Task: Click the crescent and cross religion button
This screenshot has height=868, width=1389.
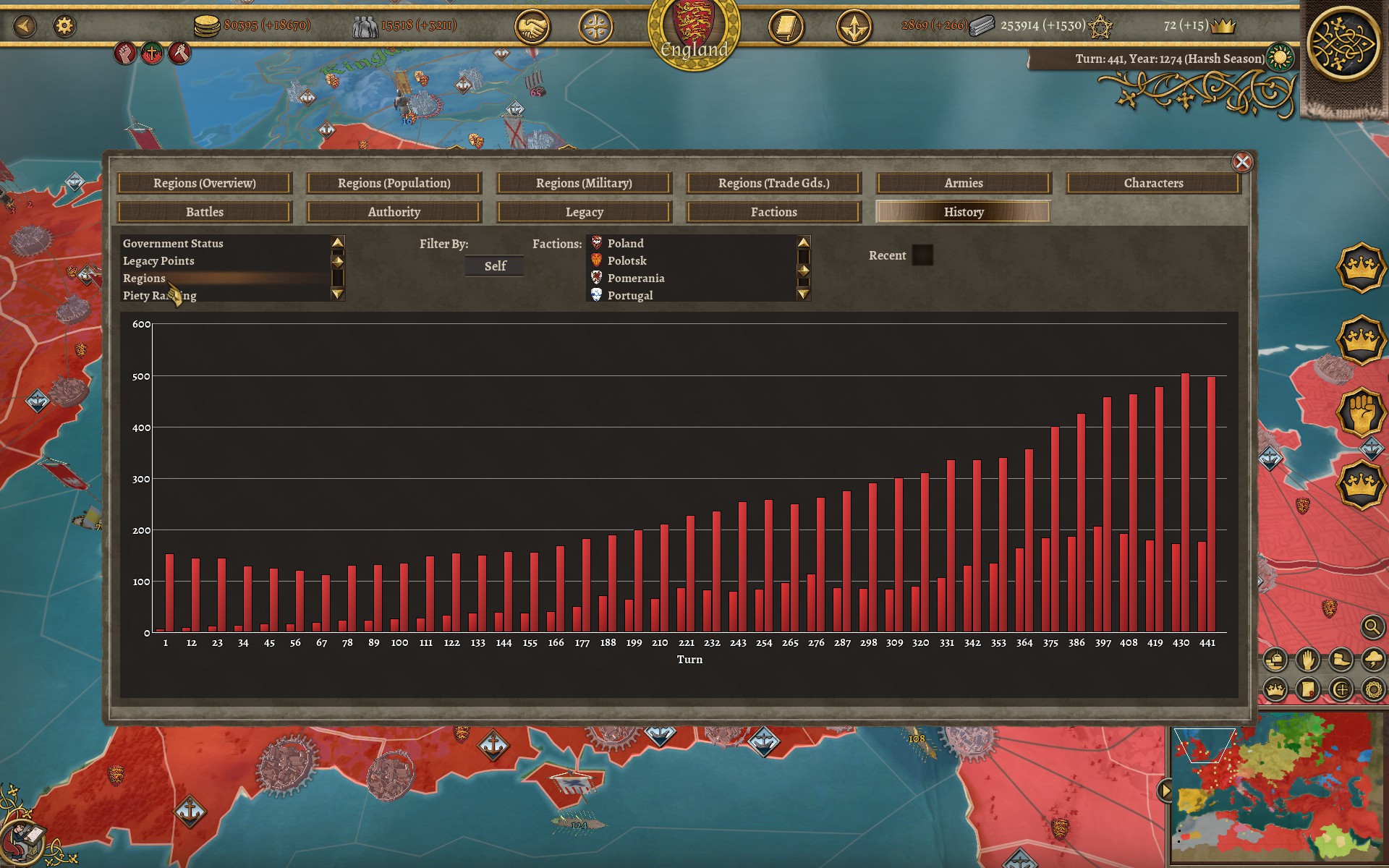Action: 1341,689
